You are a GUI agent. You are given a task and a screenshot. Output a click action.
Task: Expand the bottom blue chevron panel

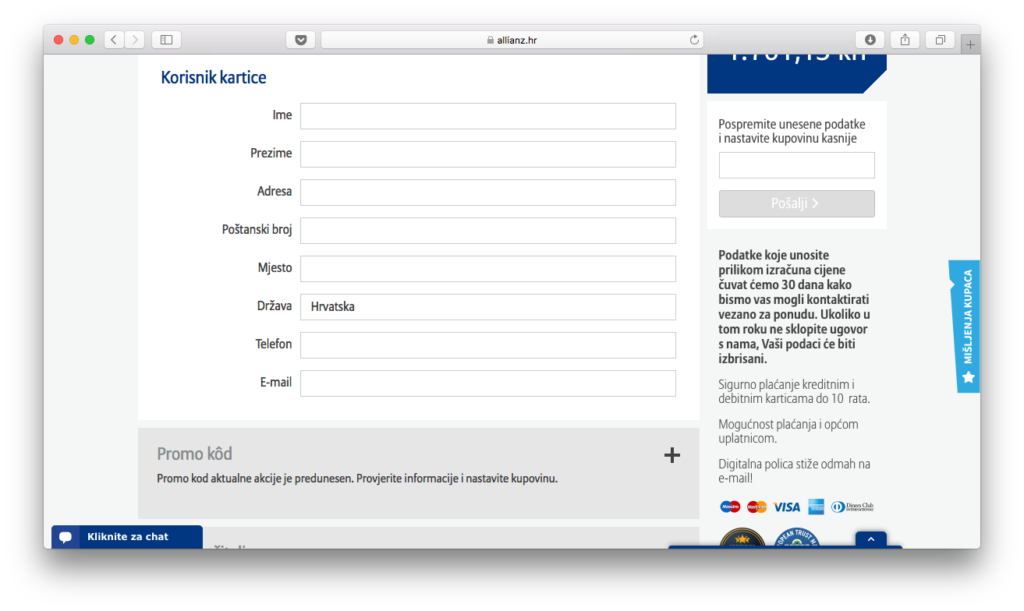point(870,539)
